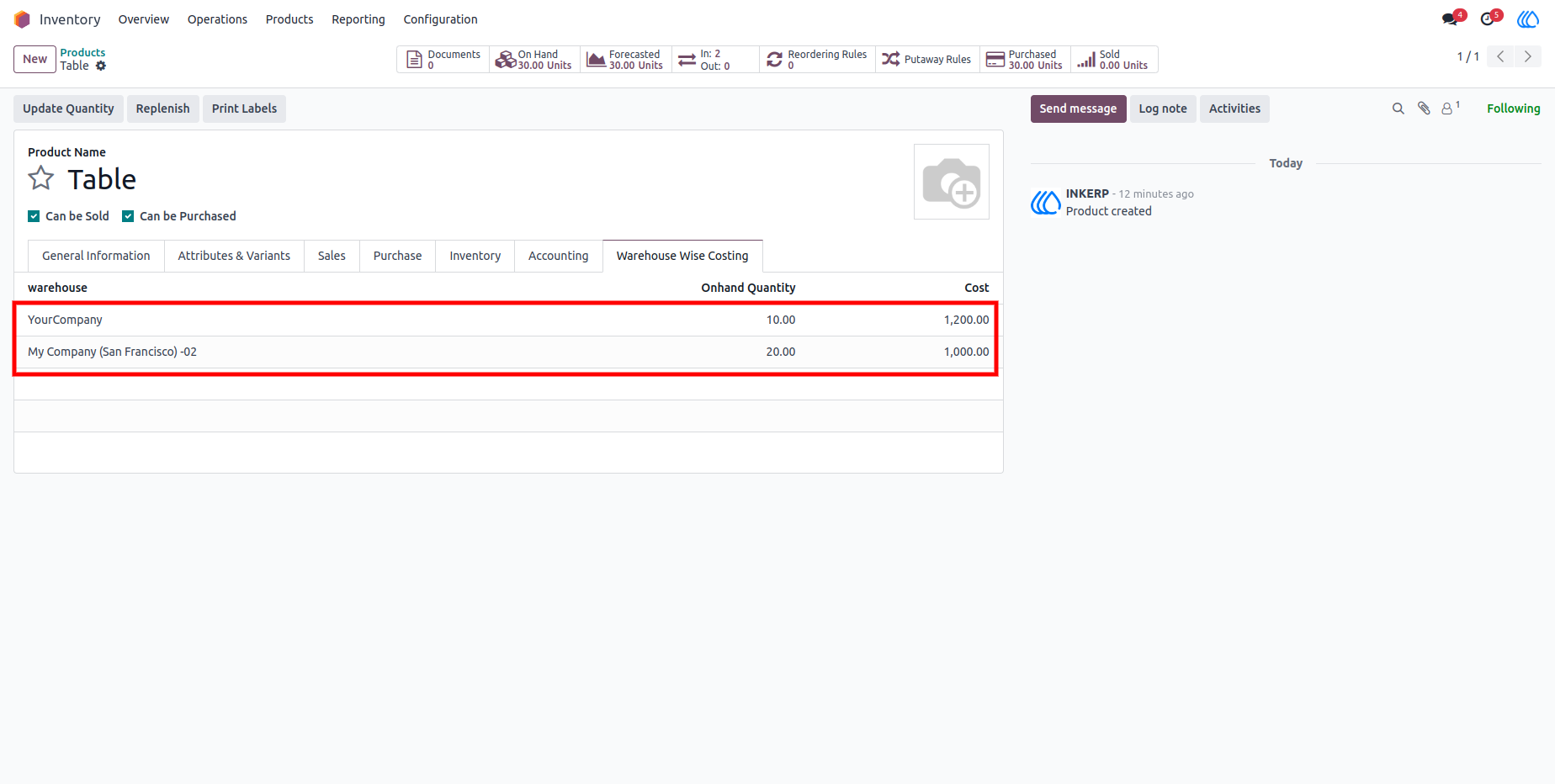Click the Send message button
The image size is (1555, 784).
coord(1078,109)
